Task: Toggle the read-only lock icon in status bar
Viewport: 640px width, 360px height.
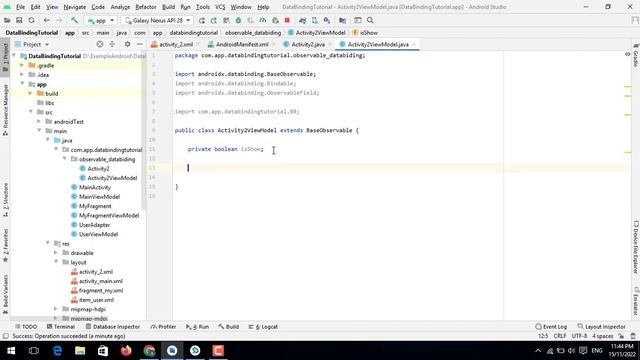Action: click(621, 336)
